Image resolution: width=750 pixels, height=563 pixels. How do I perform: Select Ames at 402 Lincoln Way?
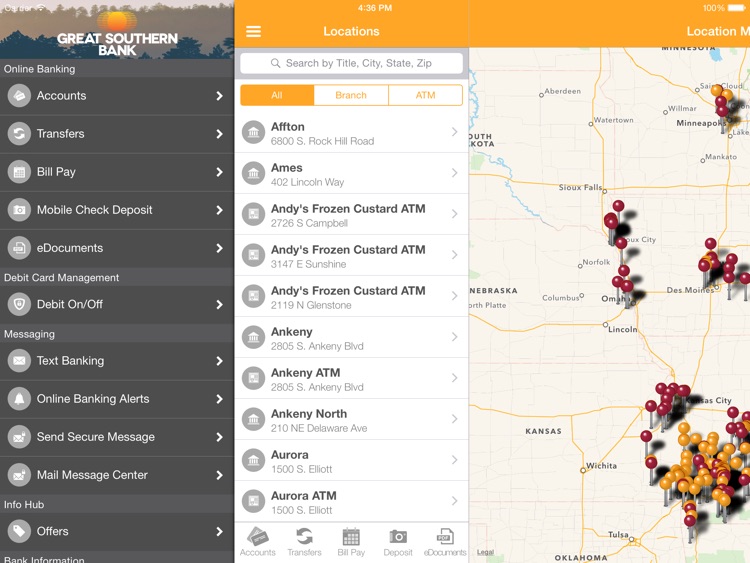pos(352,174)
